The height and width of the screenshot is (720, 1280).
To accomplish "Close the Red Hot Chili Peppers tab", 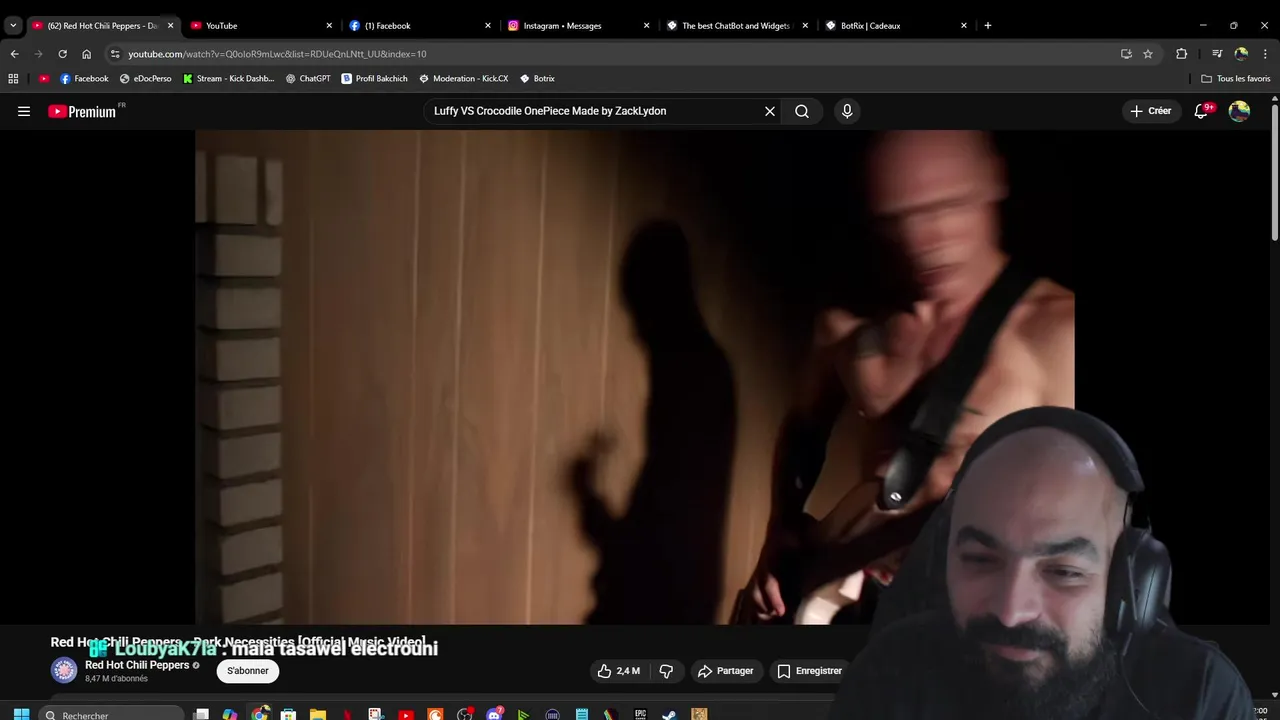I will 170,25.
